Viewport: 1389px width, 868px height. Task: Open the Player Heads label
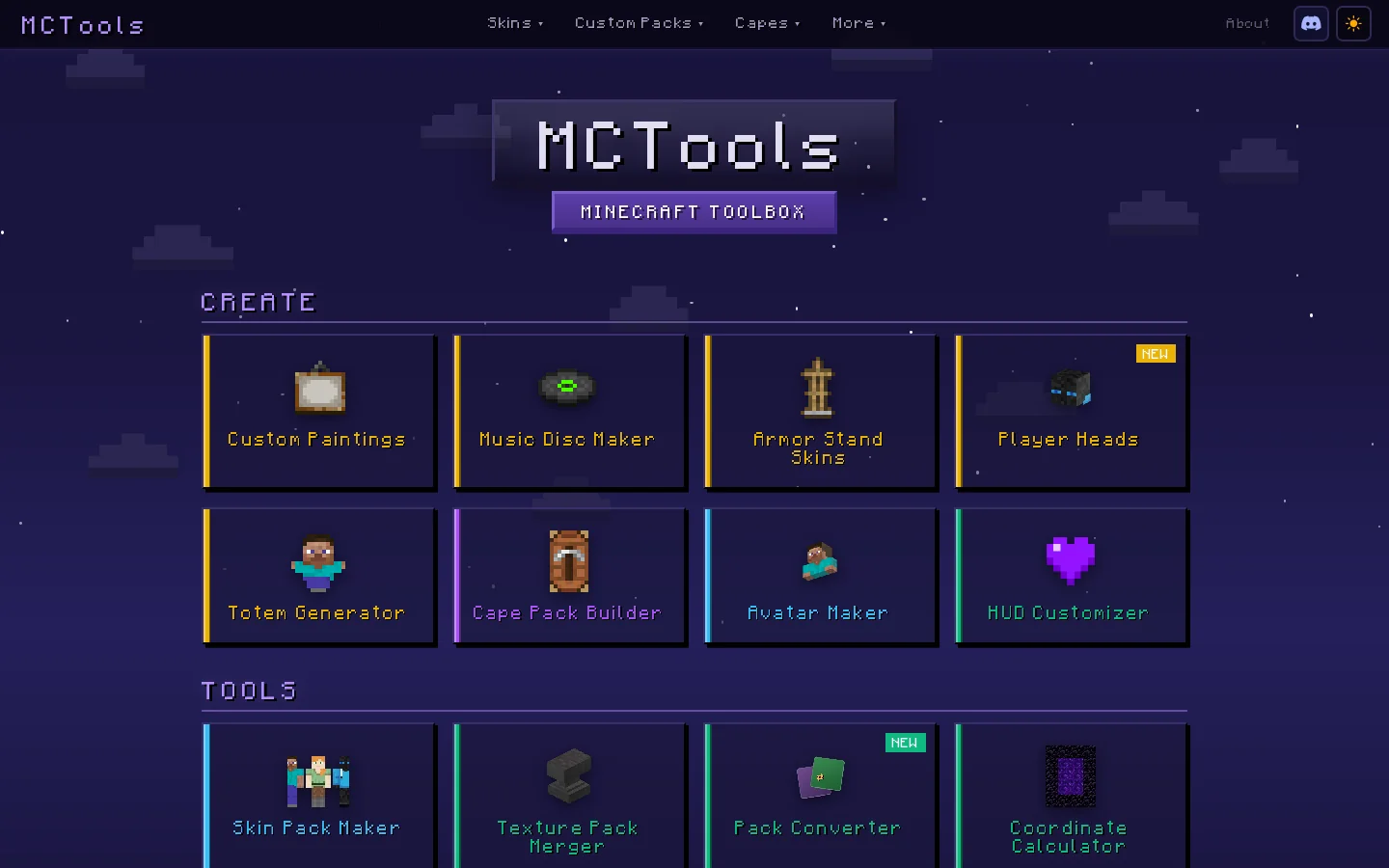pos(1069,440)
